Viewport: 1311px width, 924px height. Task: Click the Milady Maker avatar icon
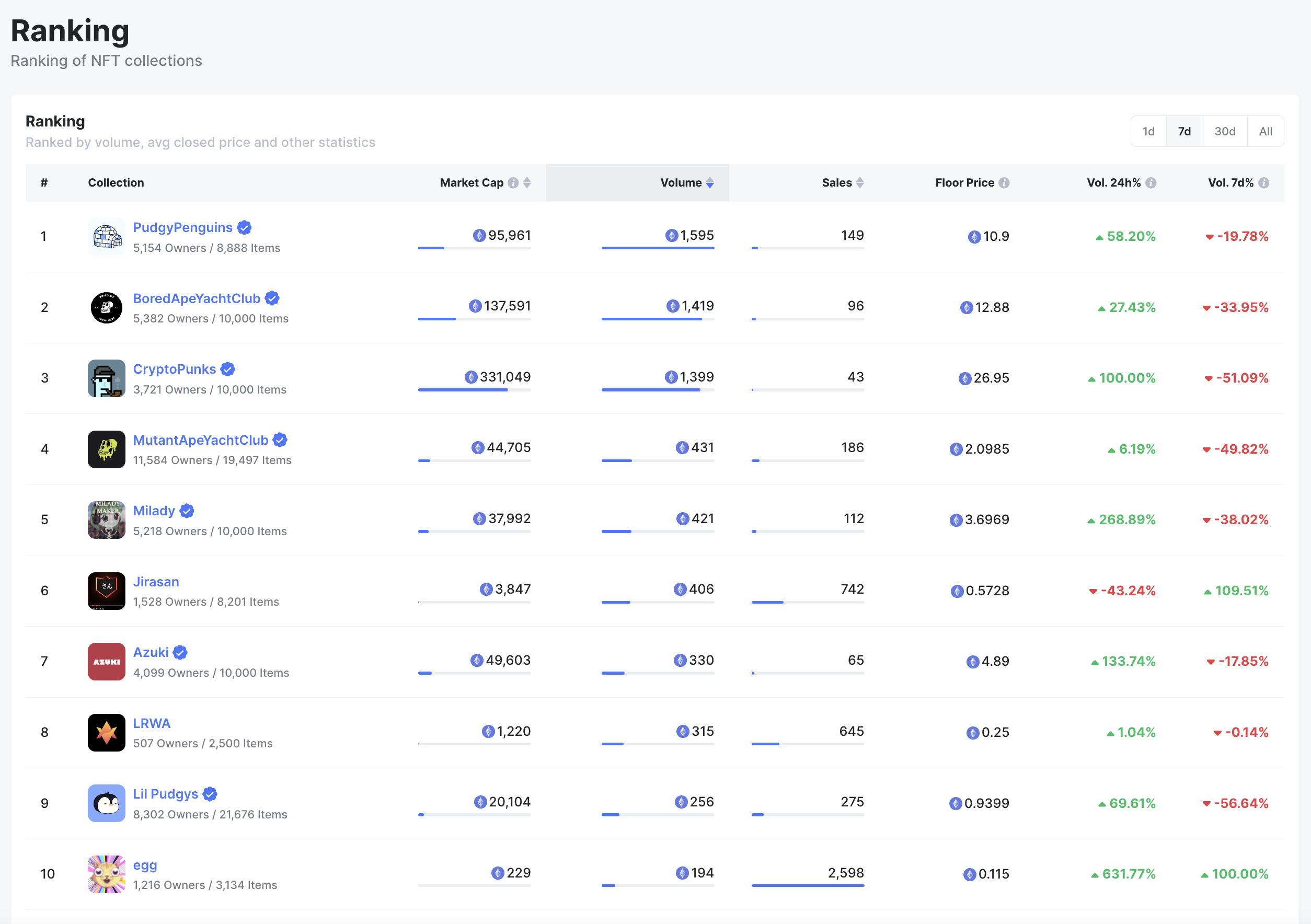click(106, 520)
